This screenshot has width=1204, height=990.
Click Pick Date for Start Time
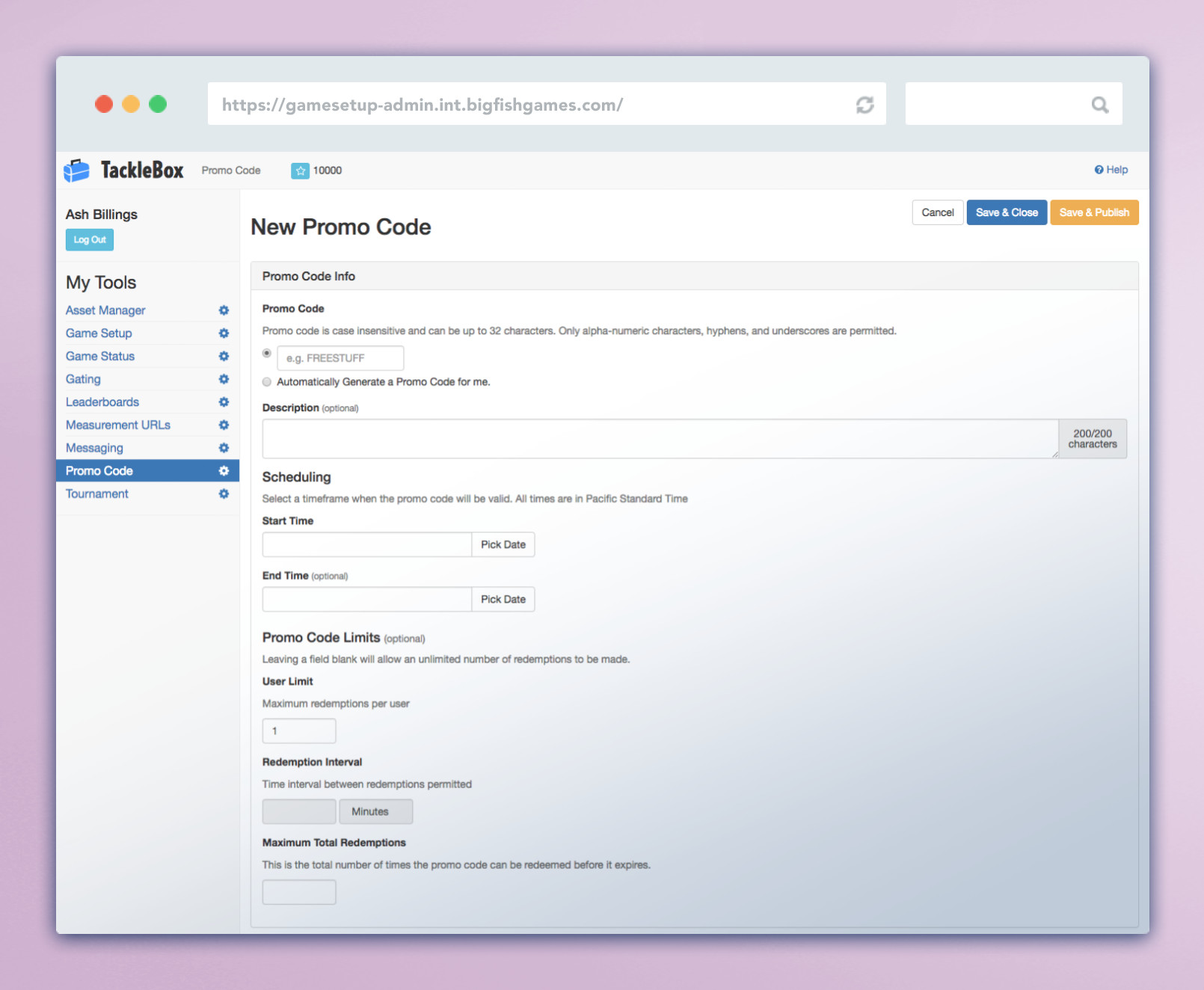tap(503, 544)
